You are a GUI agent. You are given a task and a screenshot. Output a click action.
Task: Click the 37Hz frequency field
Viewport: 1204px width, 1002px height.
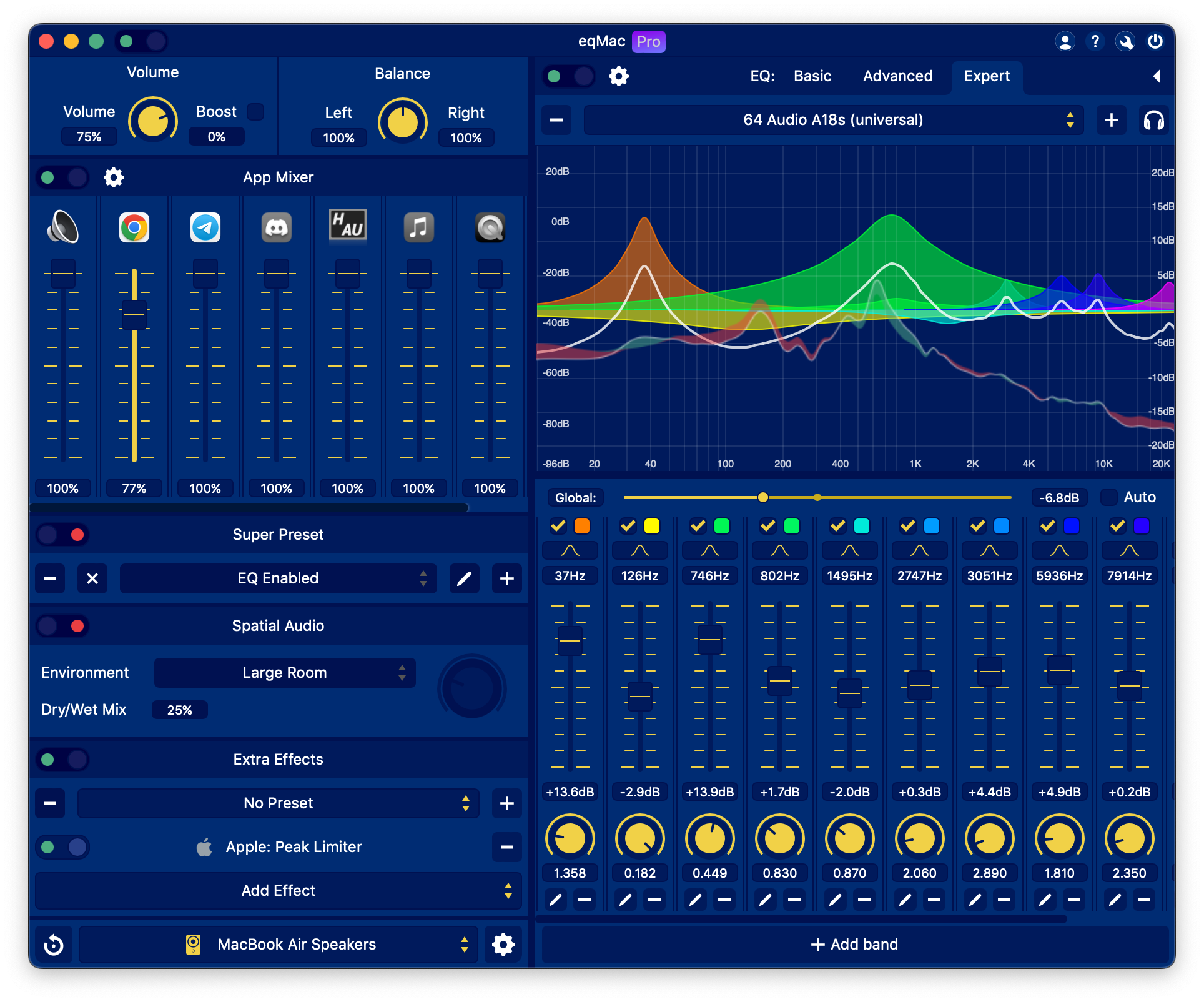[570, 576]
